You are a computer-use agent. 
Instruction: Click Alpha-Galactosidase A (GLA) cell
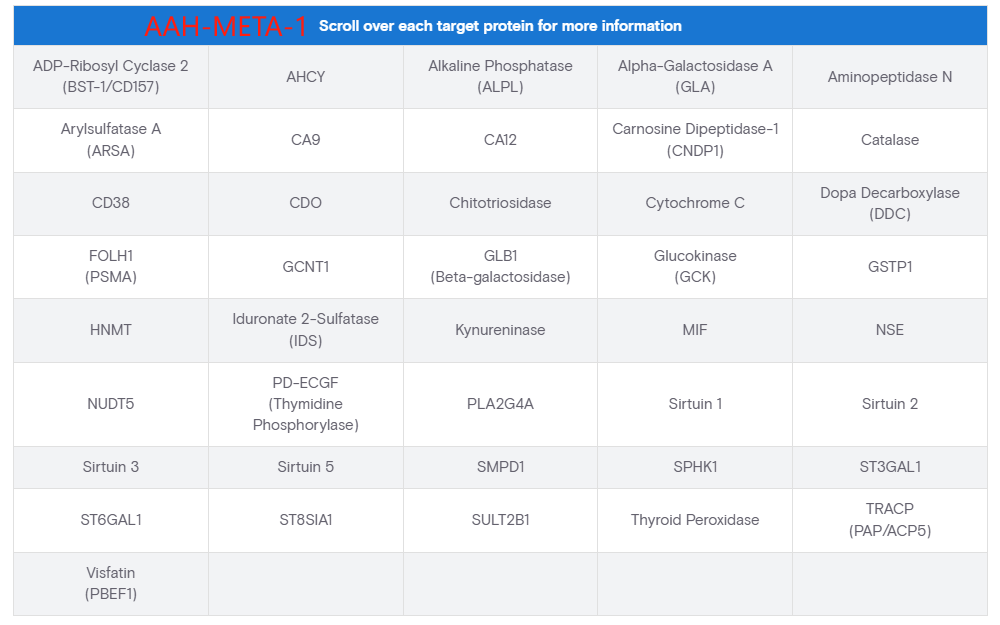click(x=695, y=76)
